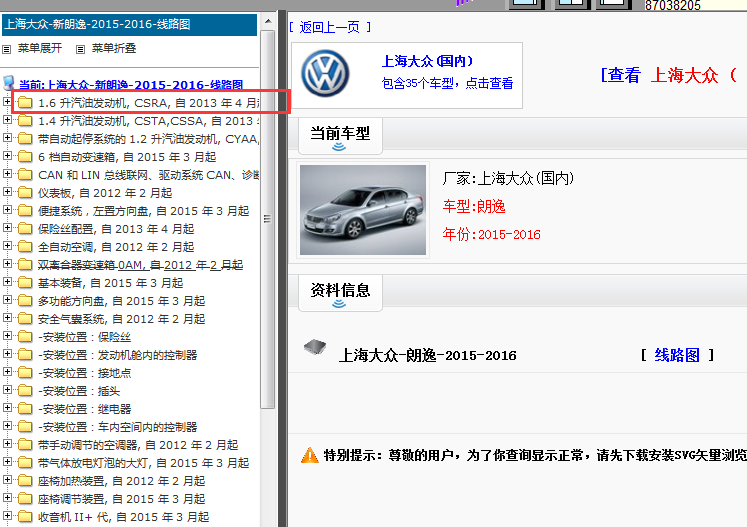This screenshot has width=747, height=527.
Task: Click the chevron under 当前车型 tab
Action: [339, 147]
